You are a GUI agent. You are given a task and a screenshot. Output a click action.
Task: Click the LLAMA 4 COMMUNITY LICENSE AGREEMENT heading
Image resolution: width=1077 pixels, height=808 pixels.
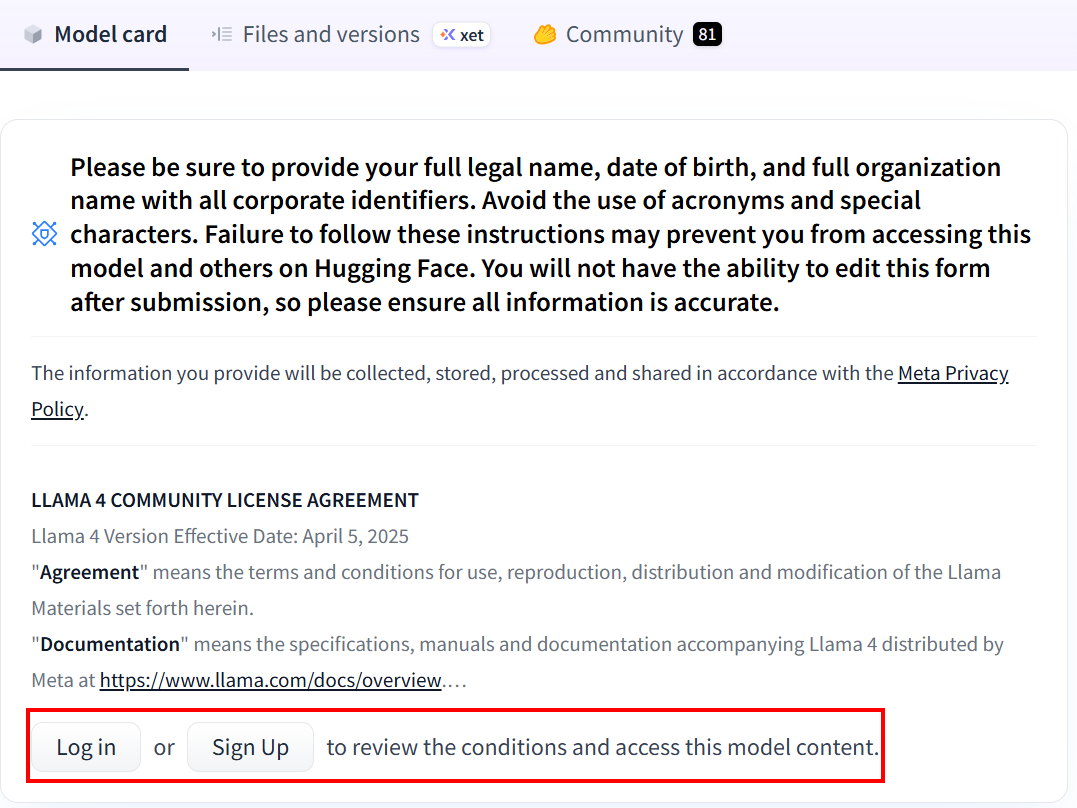(x=225, y=500)
